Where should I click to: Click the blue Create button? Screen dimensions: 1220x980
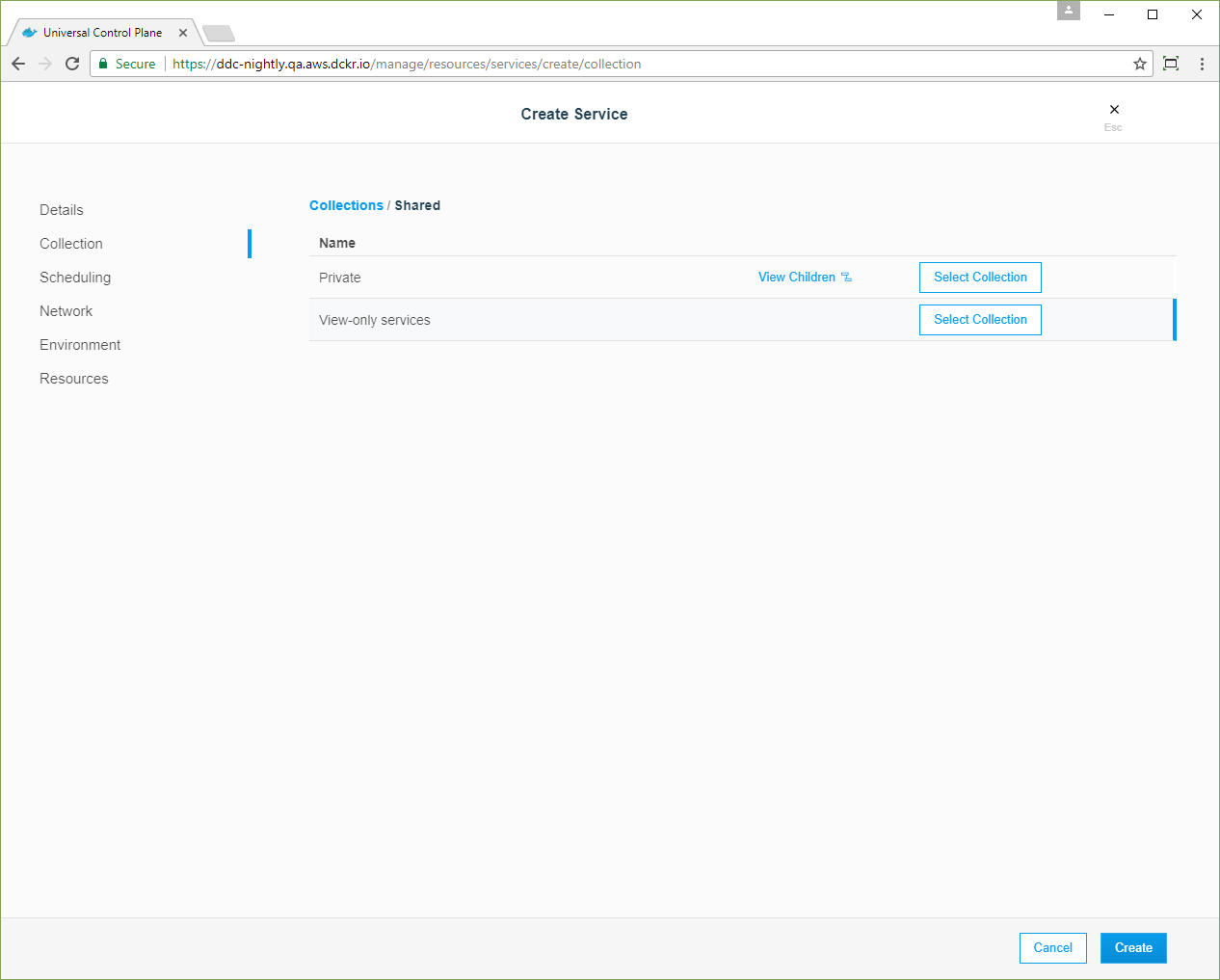click(1133, 948)
